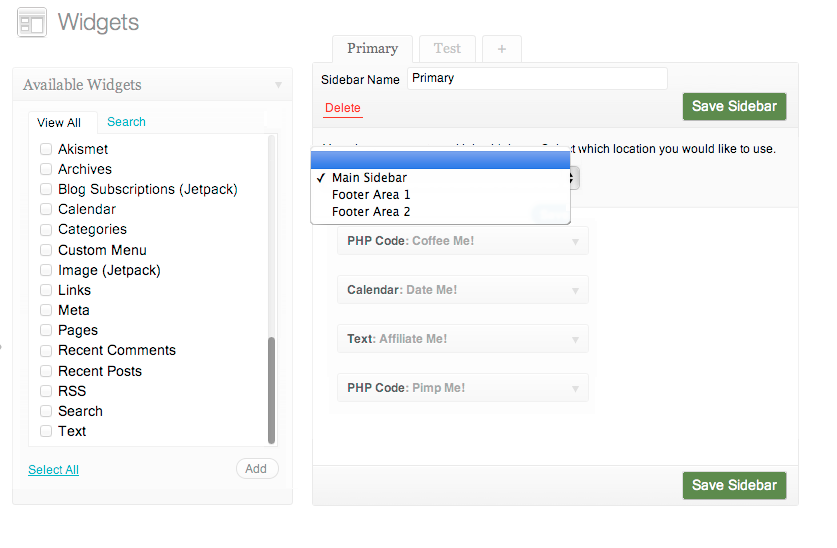Viewport: 837px width, 548px height.
Task: Pick Main Sidebar in the location list
Action: click(x=369, y=178)
